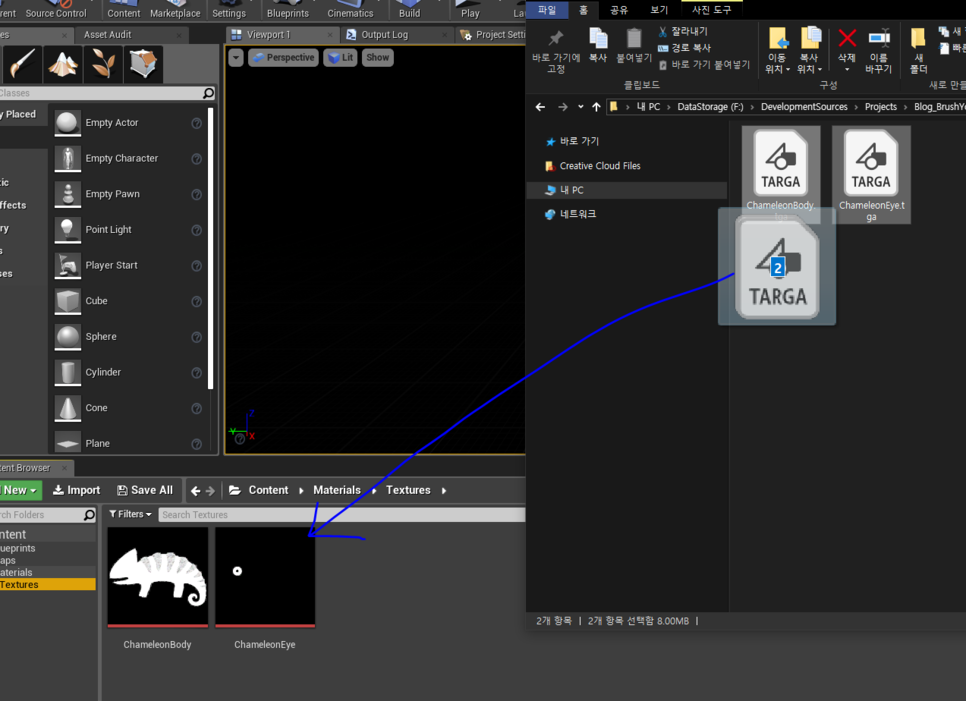Expand arrow after Content breadcrumb
Screen dimensions: 966x701
(301, 491)
